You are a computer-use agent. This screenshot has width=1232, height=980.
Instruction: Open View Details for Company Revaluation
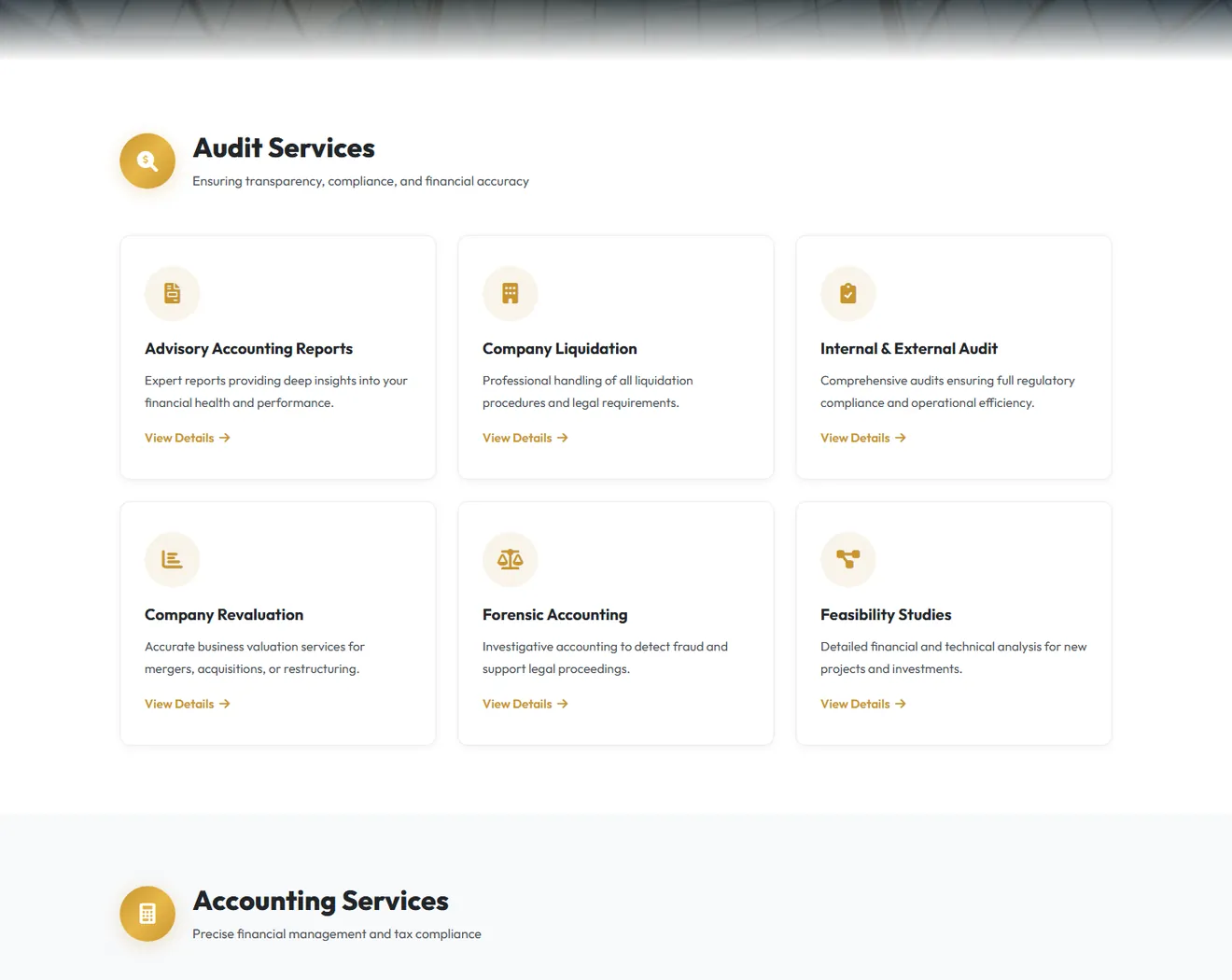188,704
